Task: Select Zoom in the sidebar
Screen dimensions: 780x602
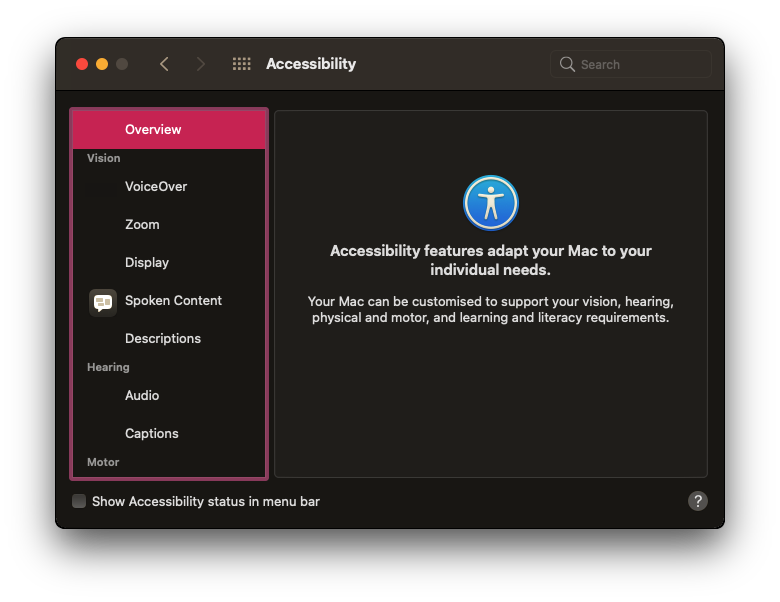Action: click(169, 224)
